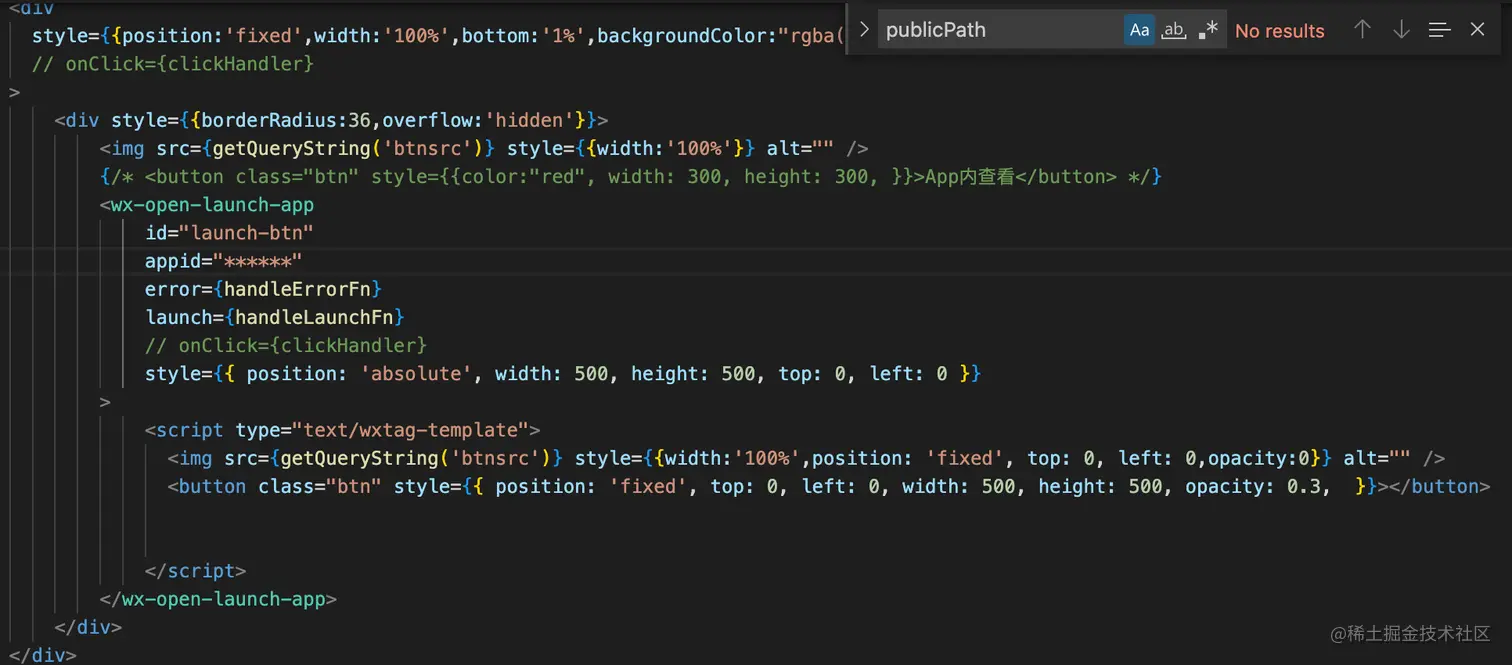Click the commented App内查看 button line
The height and width of the screenshot is (665, 1512).
630,177
